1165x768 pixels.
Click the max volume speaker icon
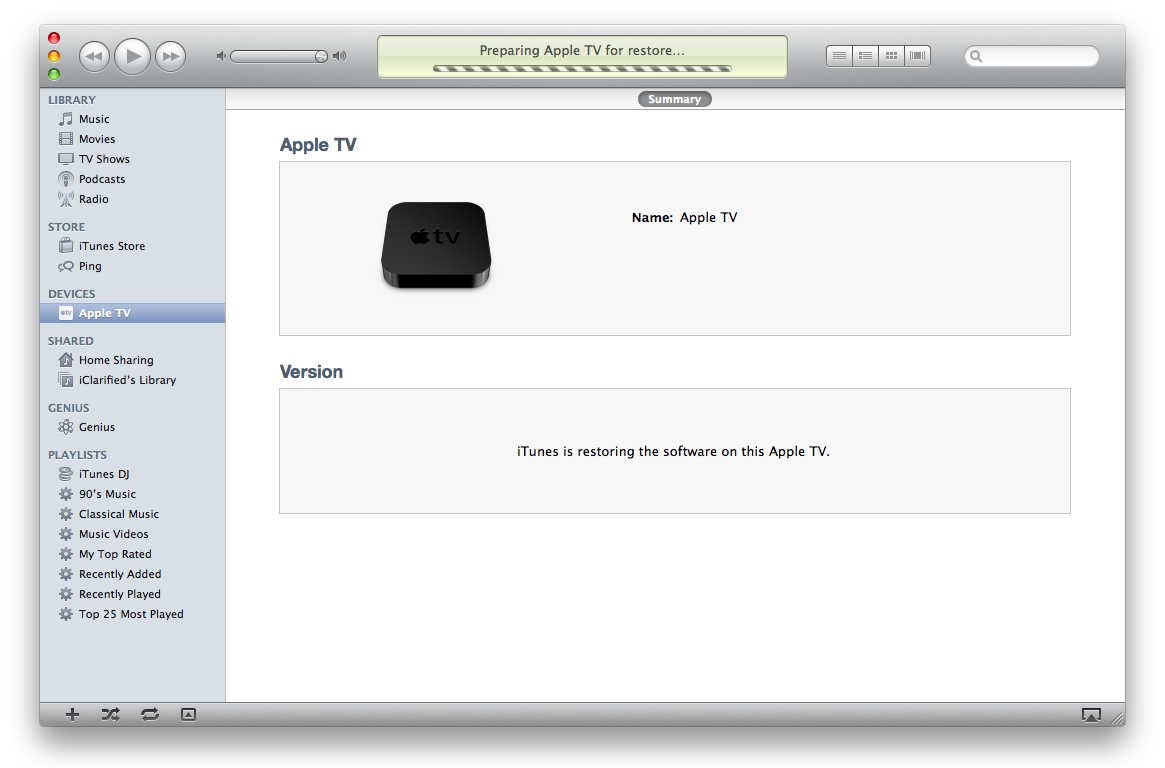coord(340,56)
